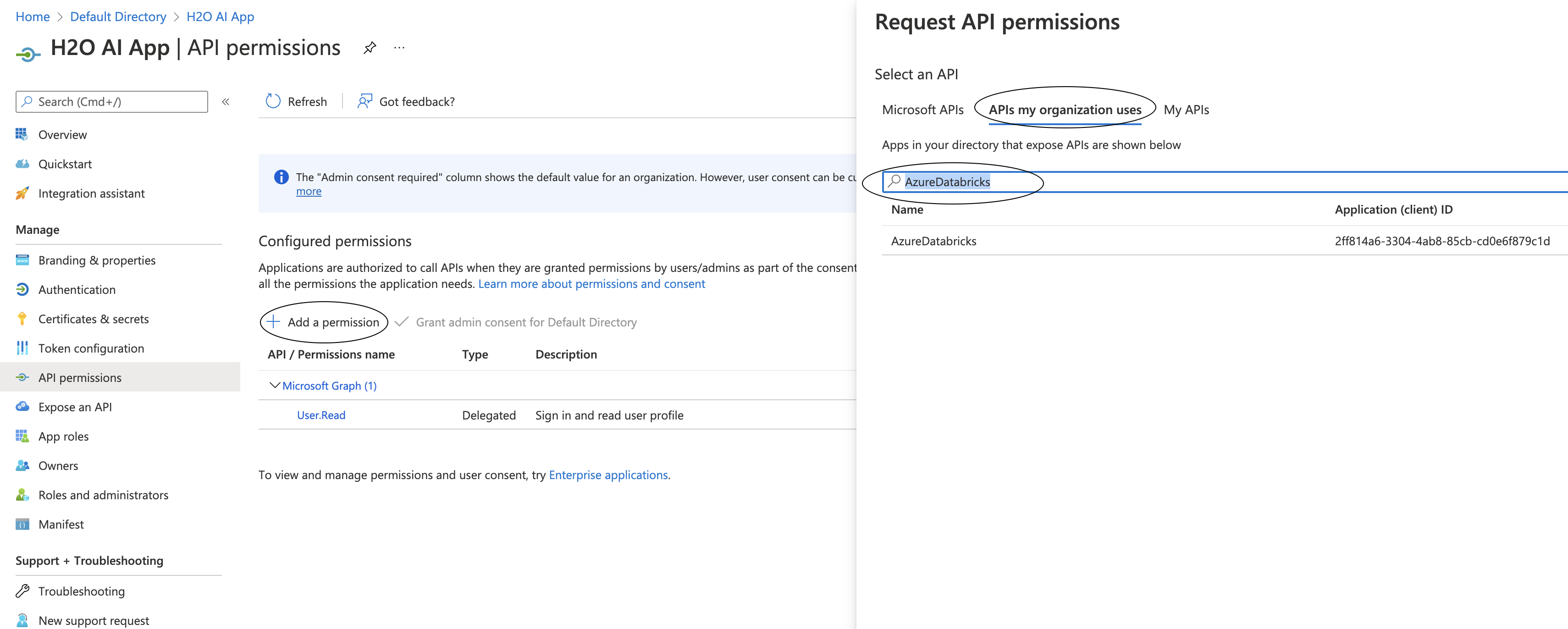Click application ID 2ff814a6-3304-4ab8-85cb-cd0e6f879c1d
Image resolution: width=1568 pixels, height=629 pixels.
(1442, 241)
